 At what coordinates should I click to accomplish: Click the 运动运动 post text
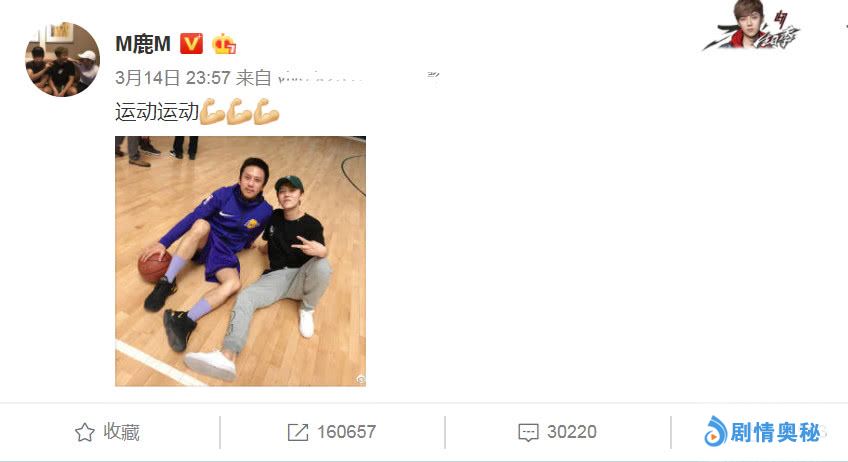click(157, 112)
